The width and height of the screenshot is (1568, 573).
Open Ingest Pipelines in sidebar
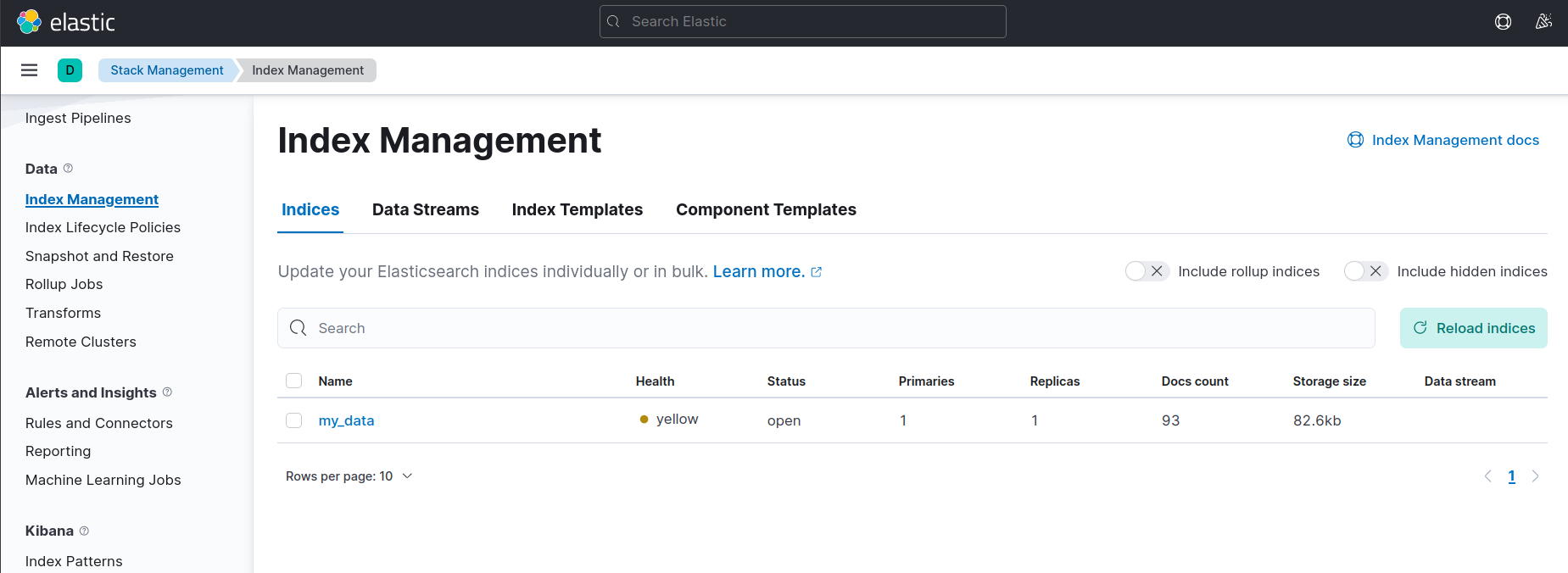pyautogui.click(x=78, y=118)
